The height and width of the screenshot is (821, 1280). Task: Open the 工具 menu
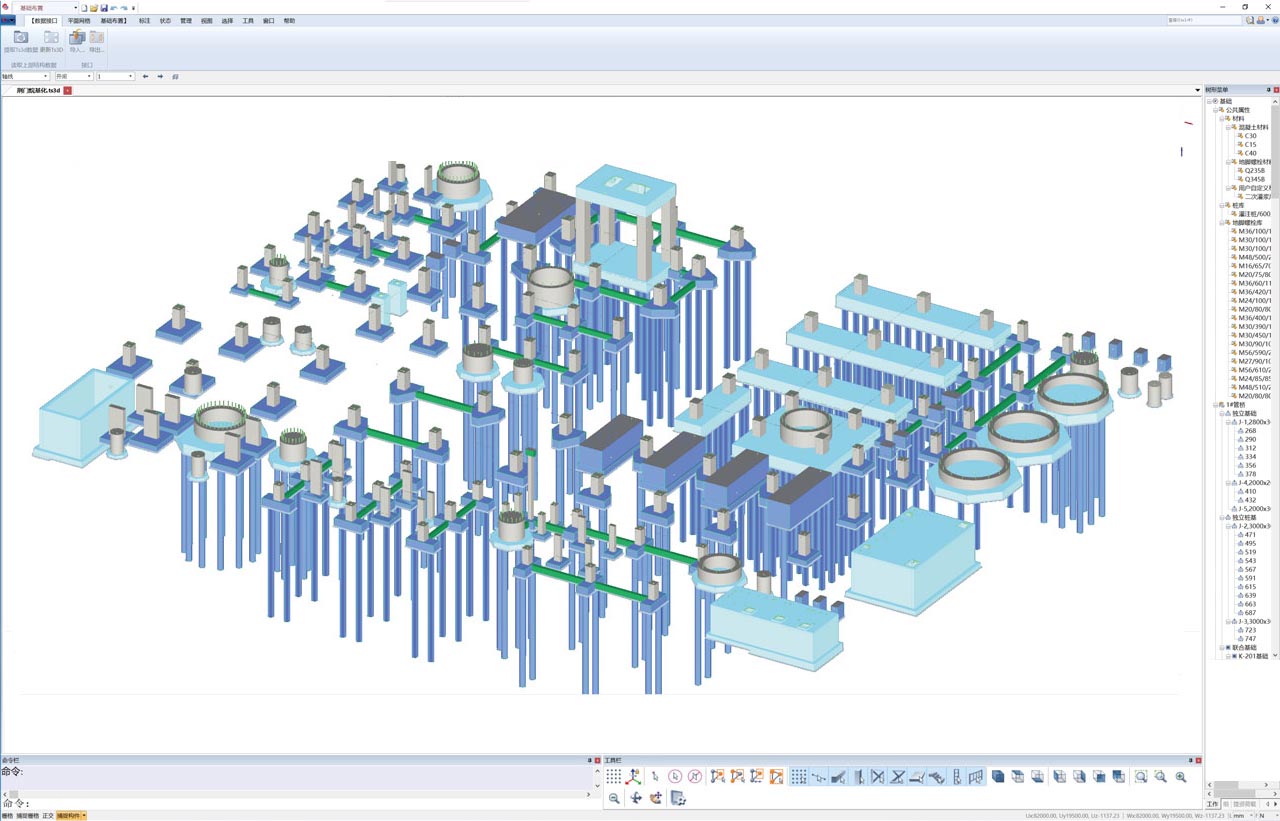[248, 20]
